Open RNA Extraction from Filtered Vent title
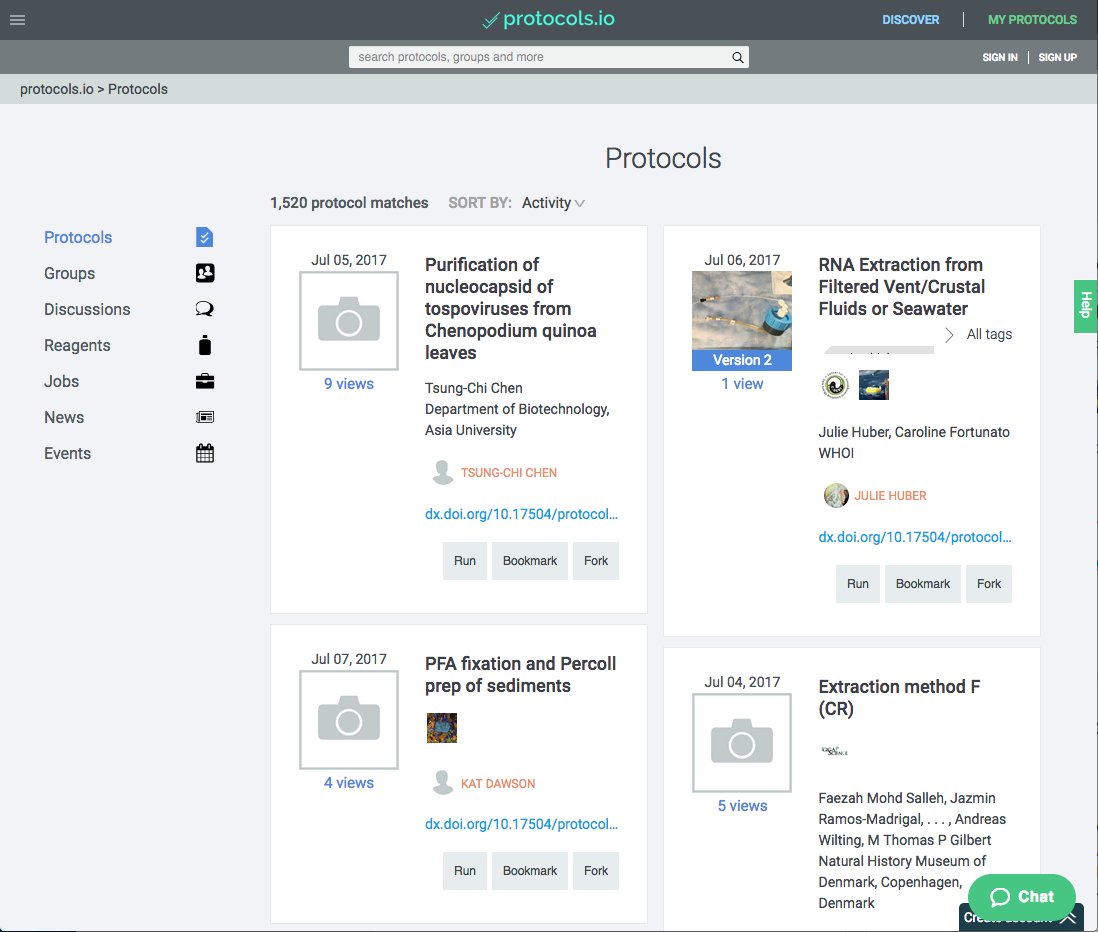The height and width of the screenshot is (932, 1098). pyautogui.click(x=901, y=287)
